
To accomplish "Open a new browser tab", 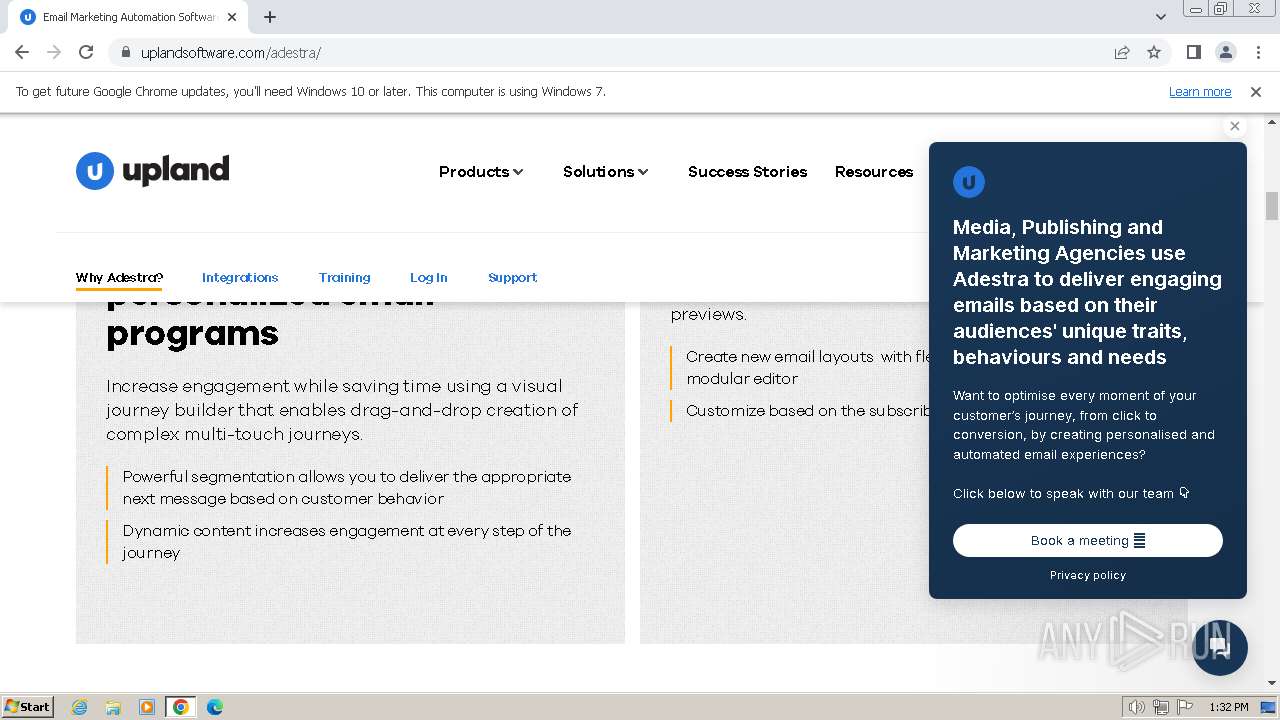I will tap(270, 17).
